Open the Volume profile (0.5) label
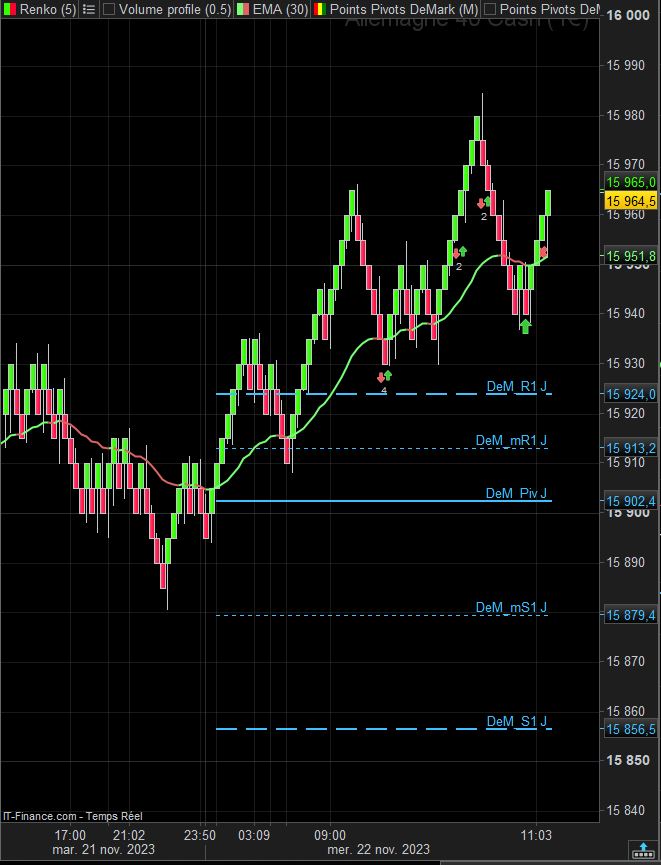The height and width of the screenshot is (865, 661). [174, 9]
